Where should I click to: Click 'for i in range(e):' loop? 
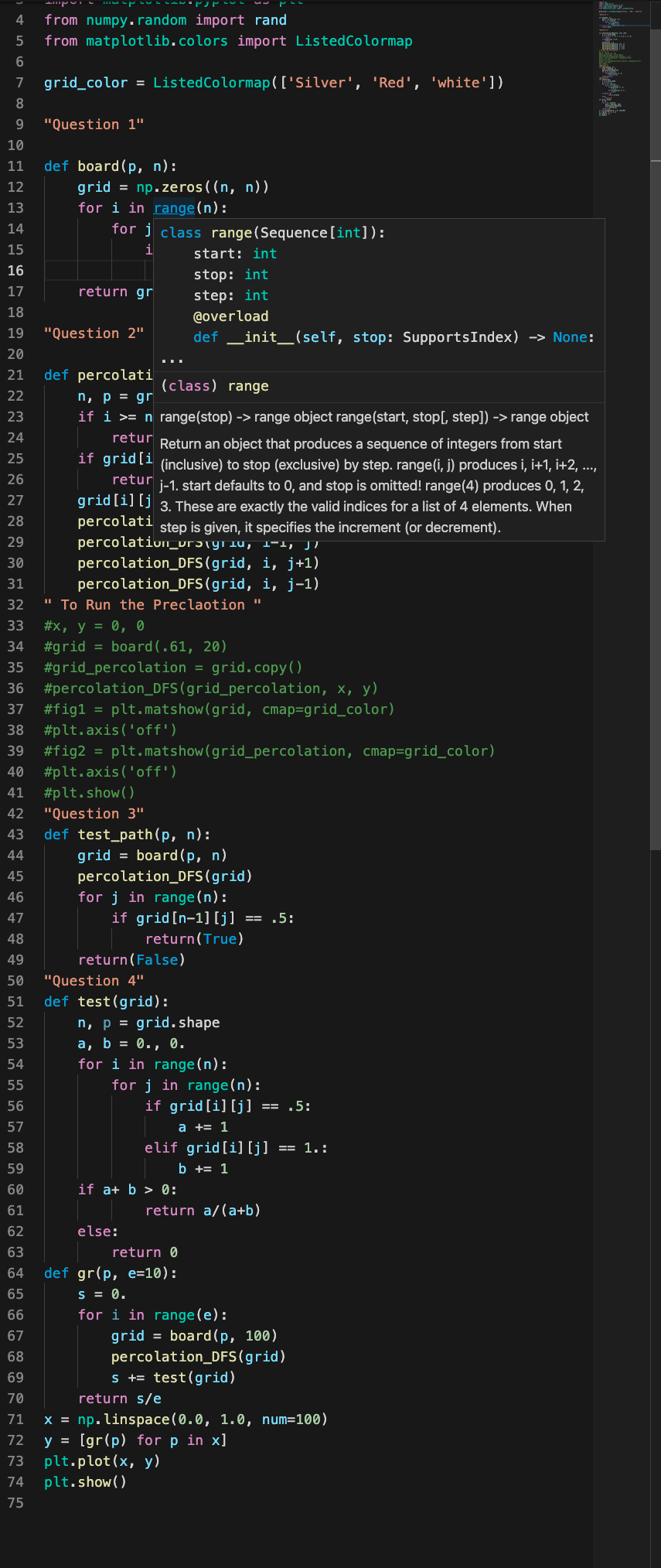(152, 1315)
